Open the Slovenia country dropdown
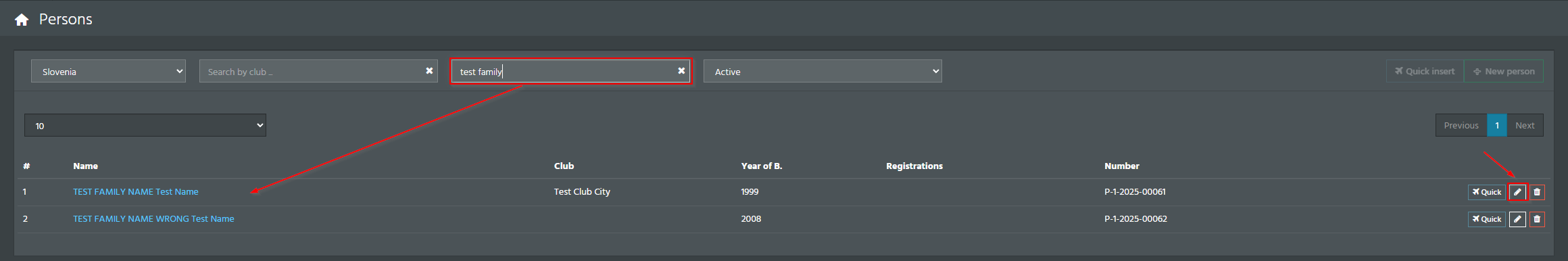Viewport: 1568px width, 261px height. (x=108, y=71)
